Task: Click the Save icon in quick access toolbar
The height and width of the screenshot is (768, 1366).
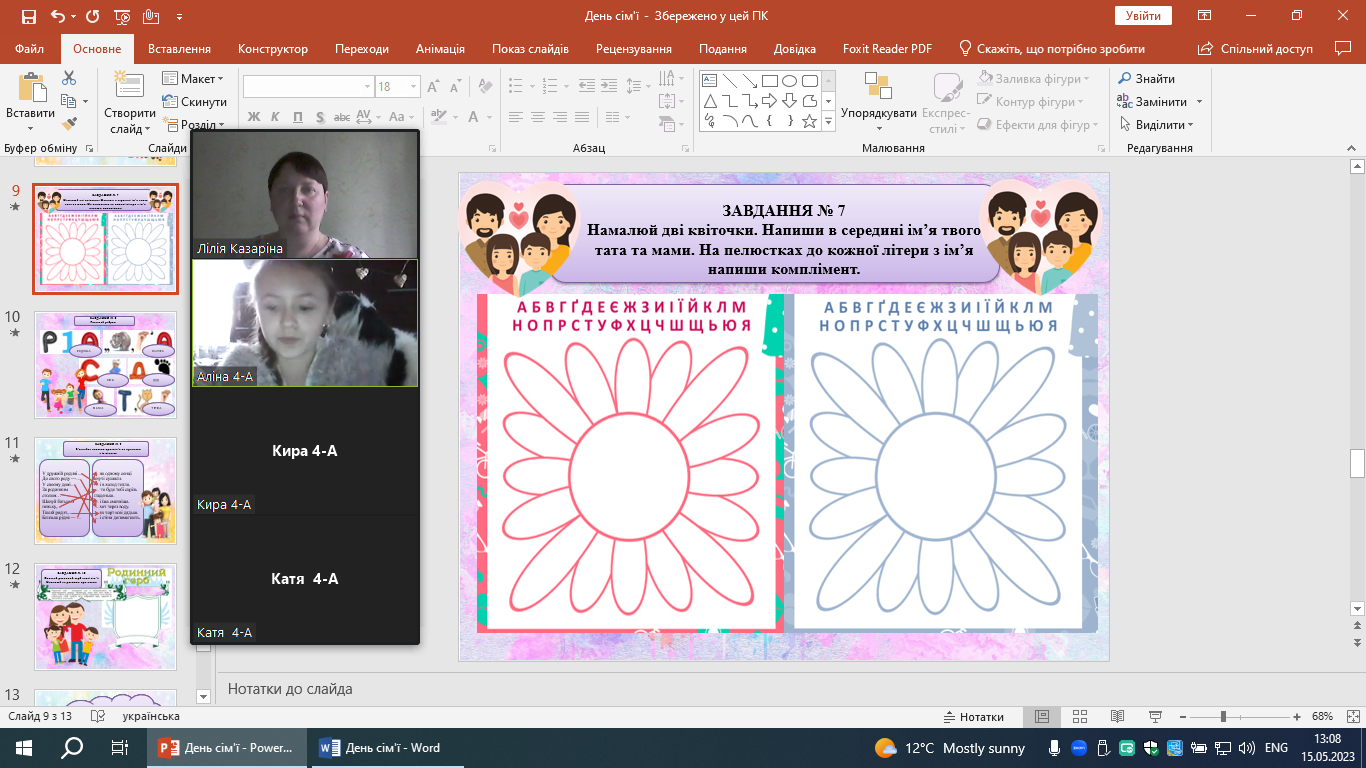Action: (x=28, y=17)
